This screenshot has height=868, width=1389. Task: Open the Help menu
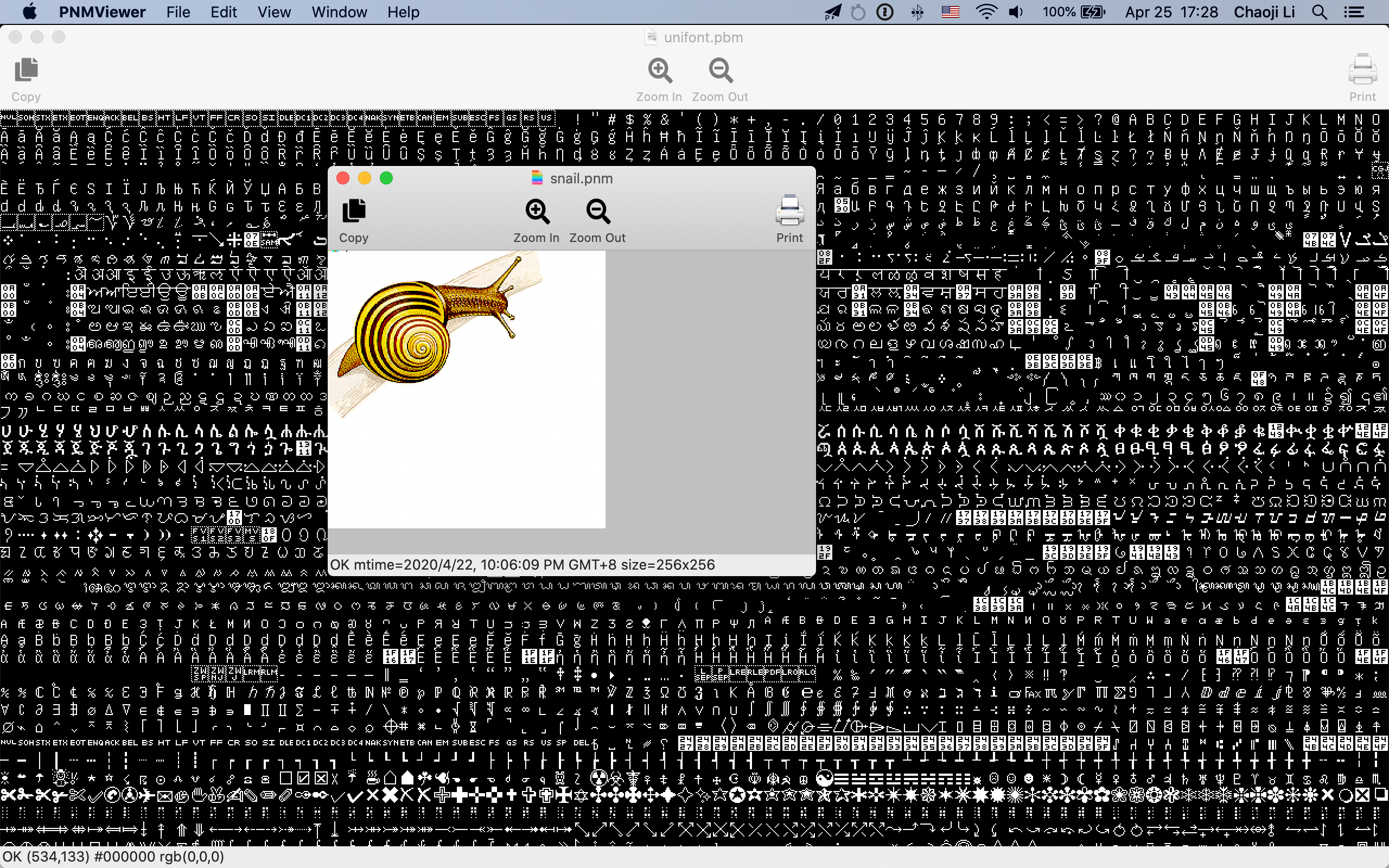click(403, 12)
